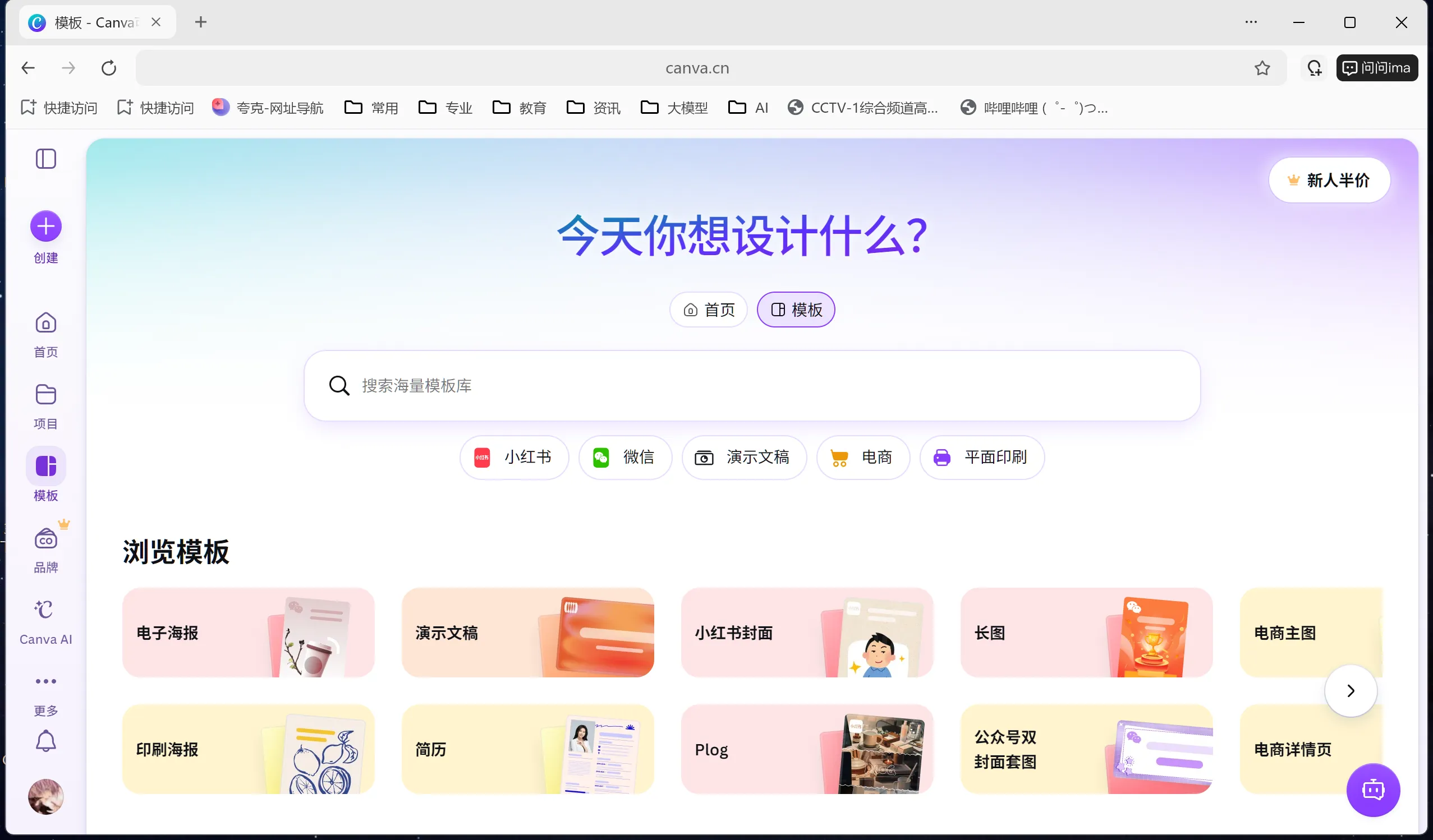
Task: Select the 模板 tab pill
Action: click(x=796, y=310)
